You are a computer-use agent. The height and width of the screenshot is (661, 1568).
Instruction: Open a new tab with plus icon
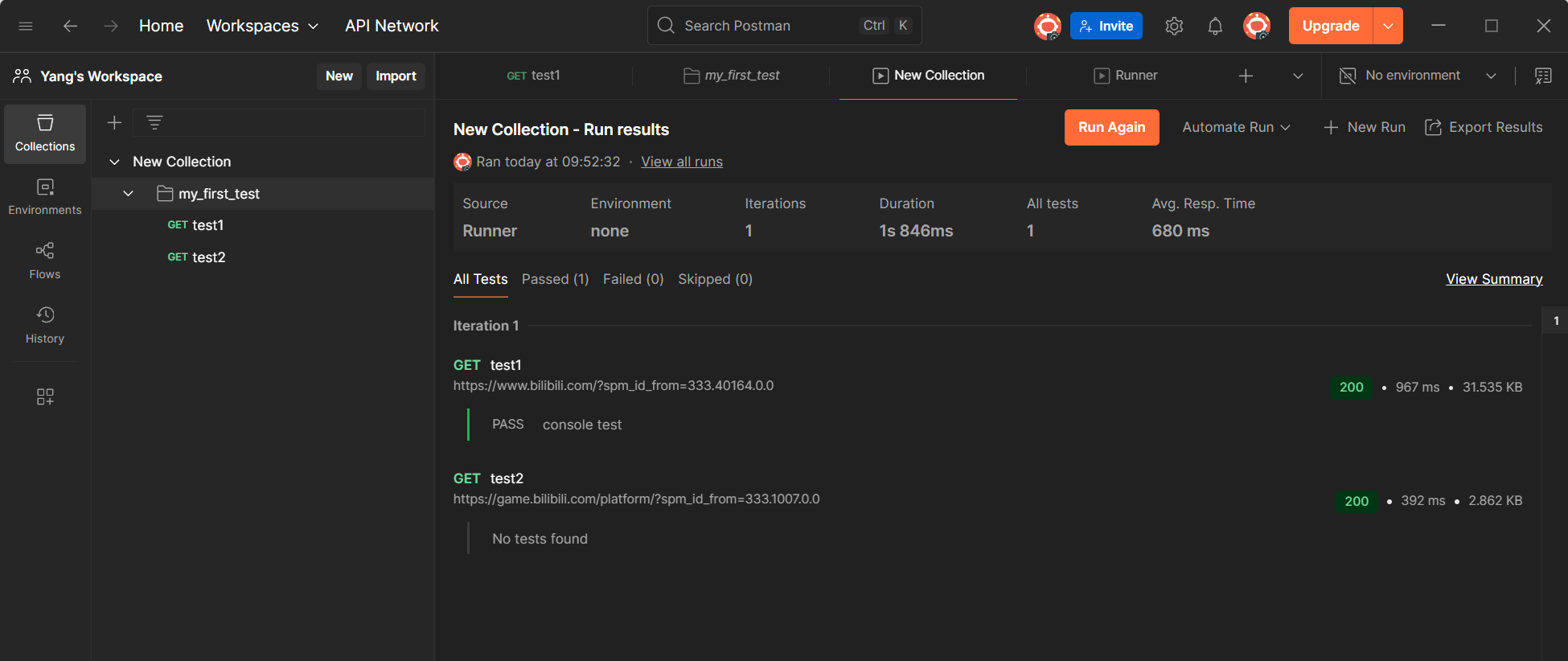point(1246,76)
